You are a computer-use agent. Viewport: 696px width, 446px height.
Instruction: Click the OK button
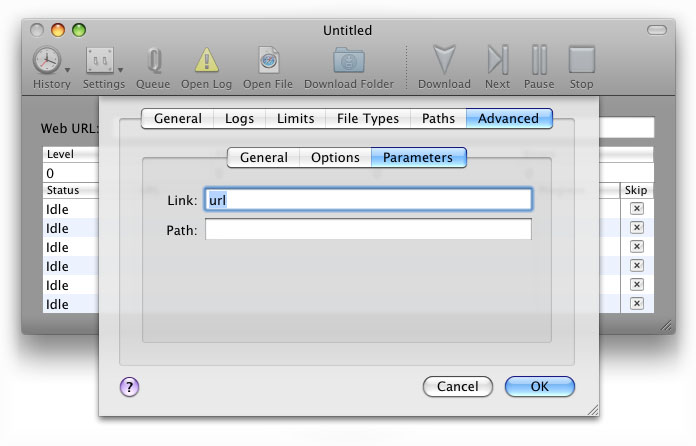(539, 386)
